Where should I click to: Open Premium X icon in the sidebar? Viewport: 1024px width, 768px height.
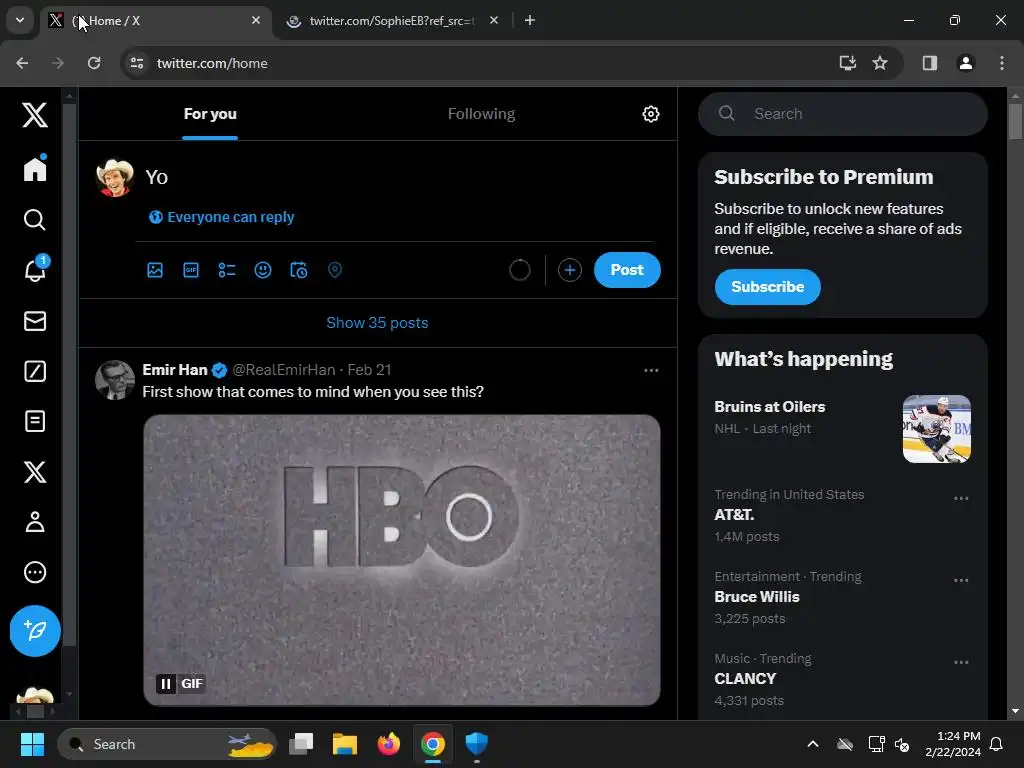pyautogui.click(x=35, y=472)
